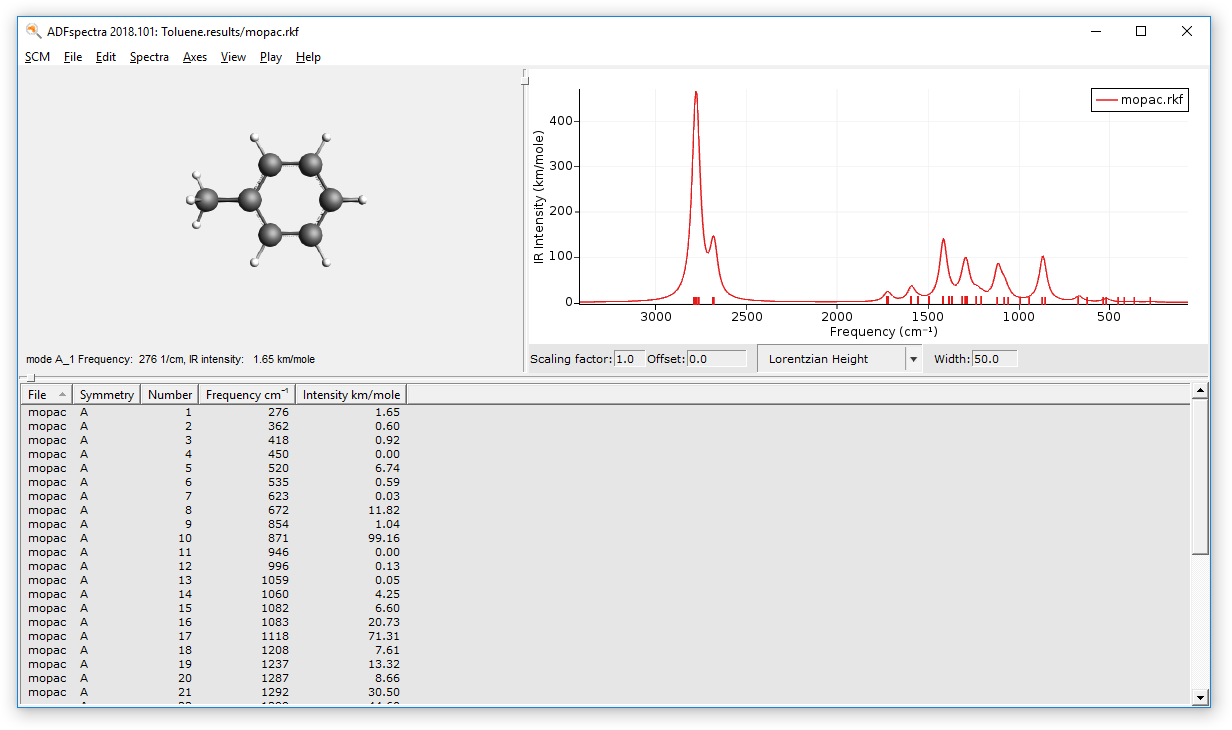Viewport: 1232px width, 730px height.
Task: Open the SCM menu
Action: click(37, 57)
